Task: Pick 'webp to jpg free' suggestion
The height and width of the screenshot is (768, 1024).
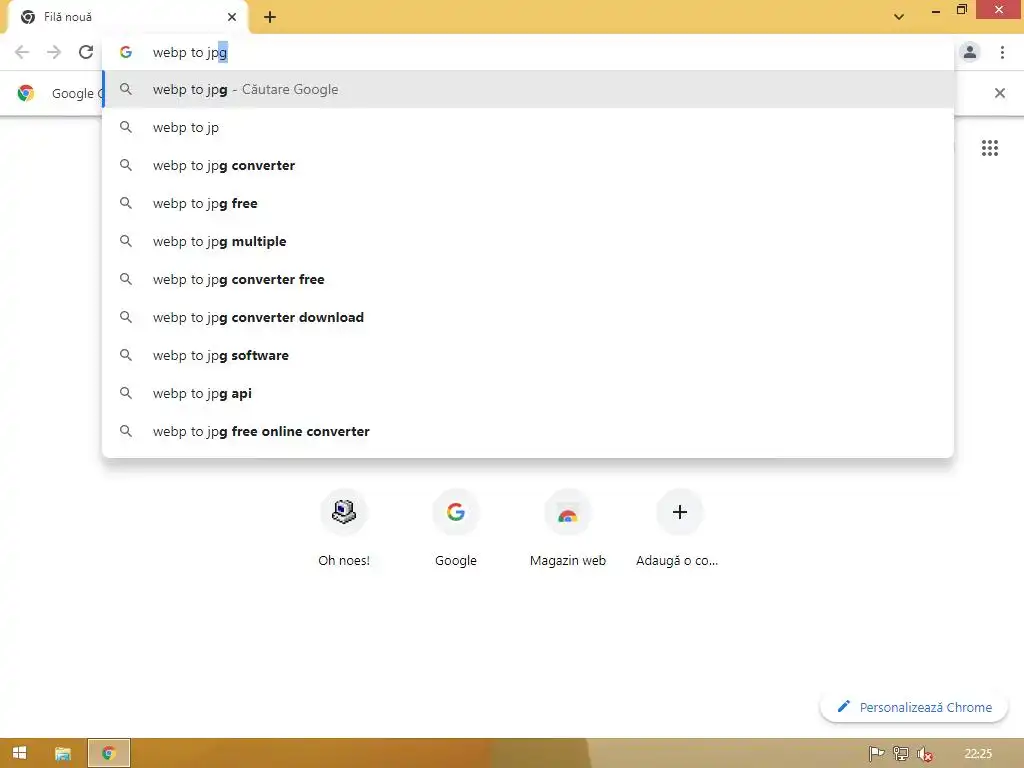Action: (528, 203)
